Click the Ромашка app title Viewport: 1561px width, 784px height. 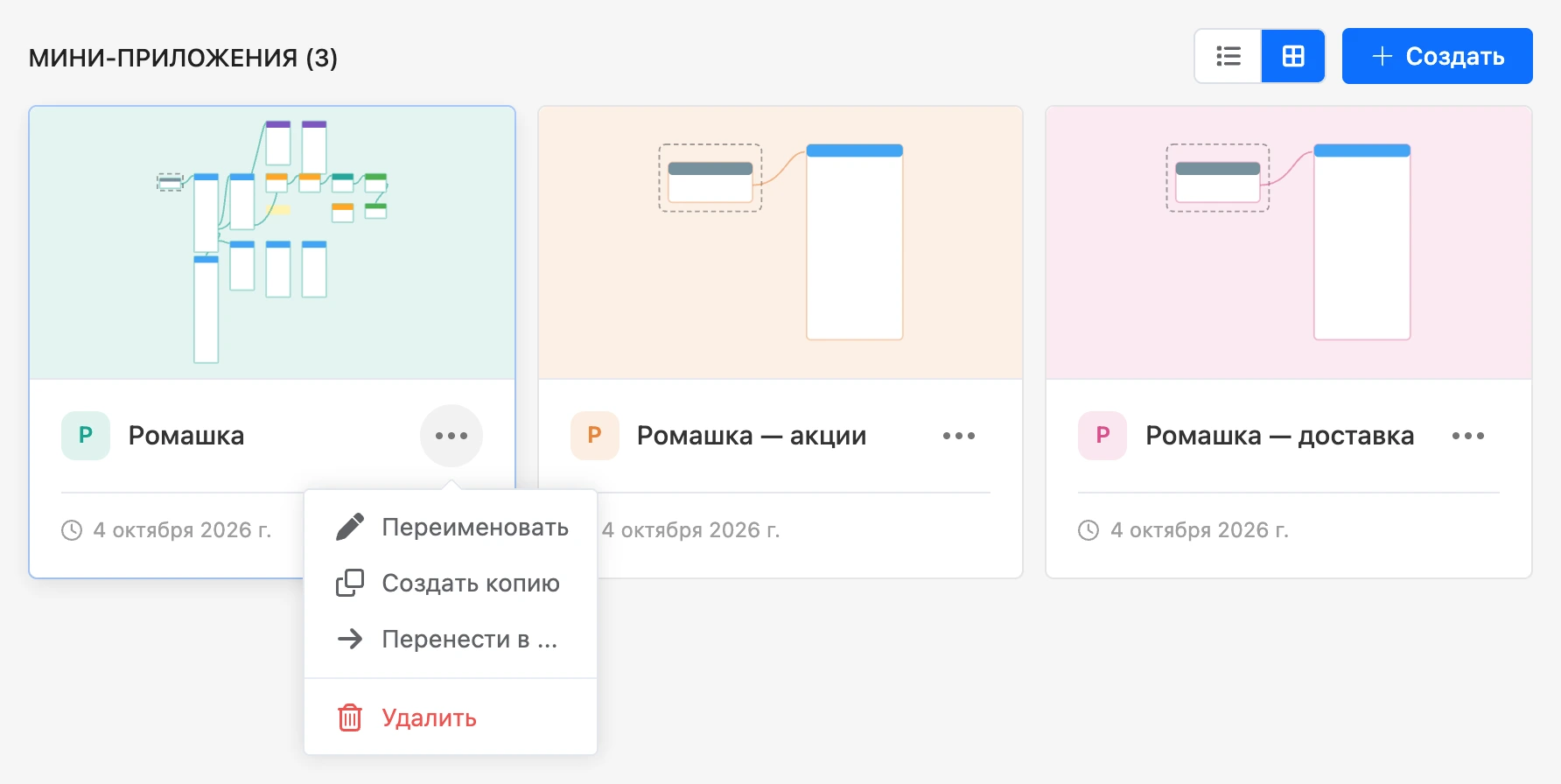[x=186, y=436]
